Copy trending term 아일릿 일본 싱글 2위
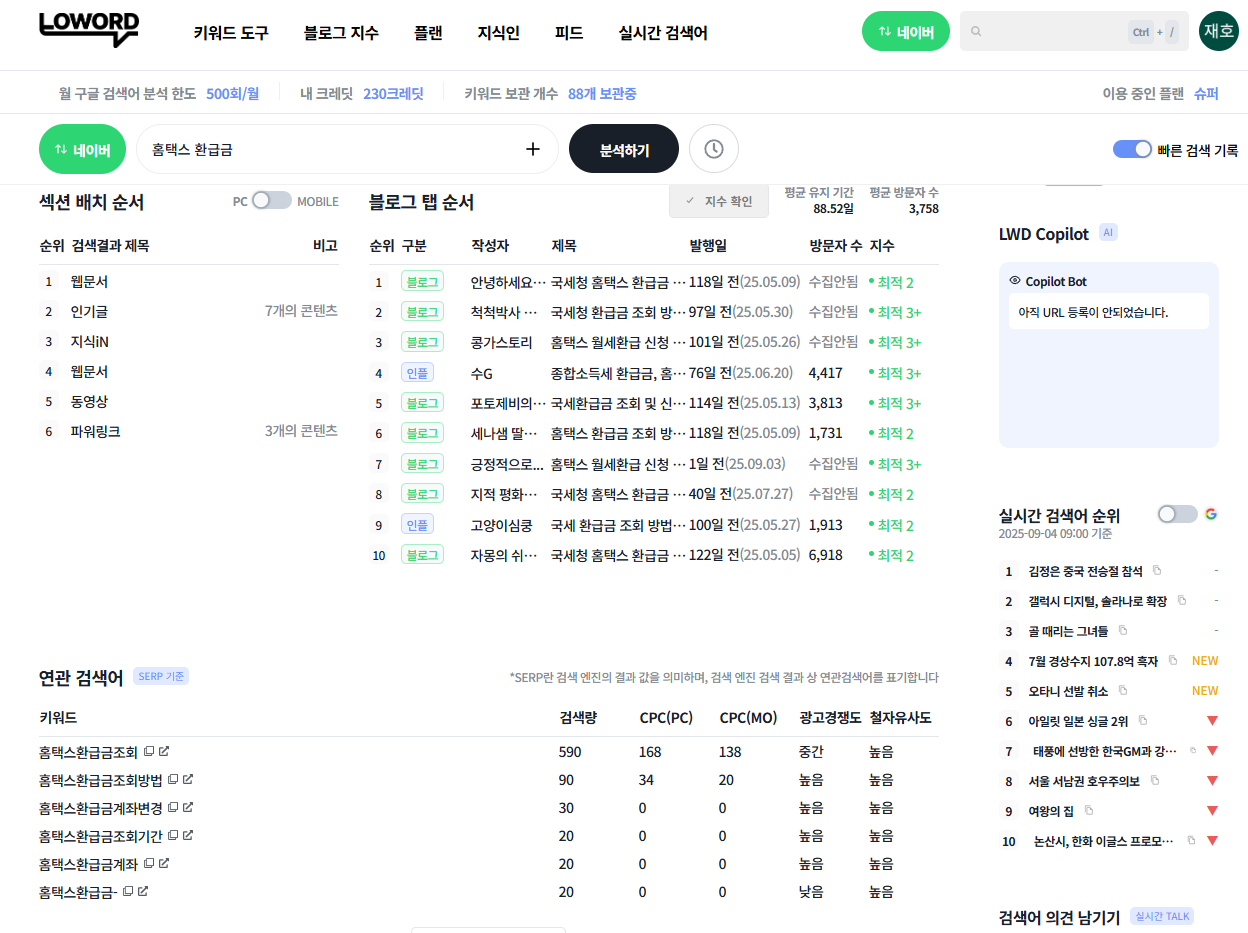 (1143, 720)
